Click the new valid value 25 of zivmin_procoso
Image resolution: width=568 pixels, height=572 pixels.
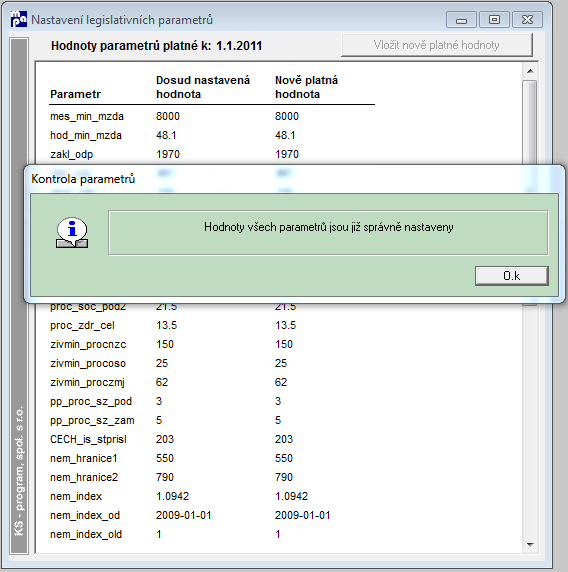[x=281, y=363]
